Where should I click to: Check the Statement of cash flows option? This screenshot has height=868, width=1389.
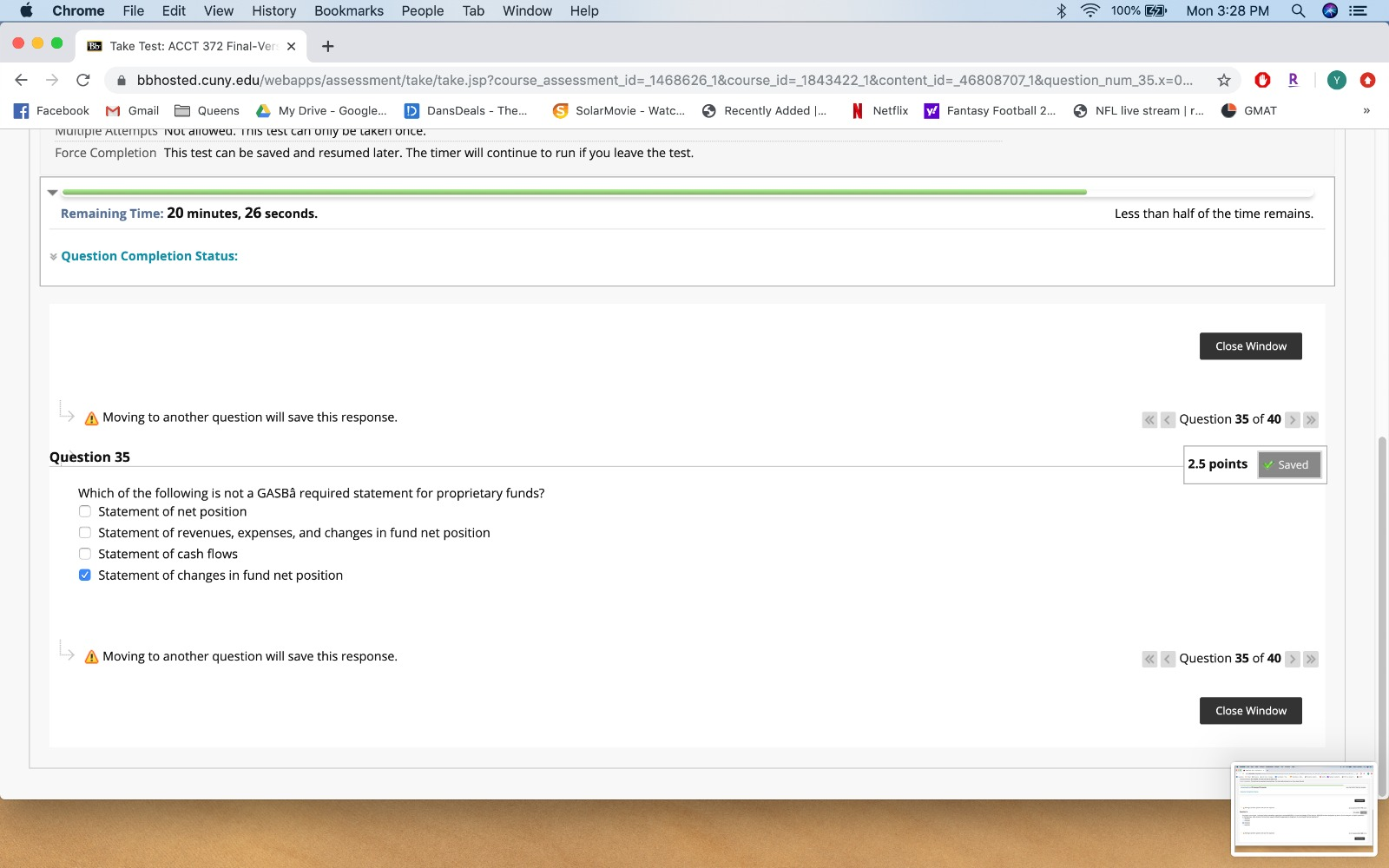[x=84, y=553]
